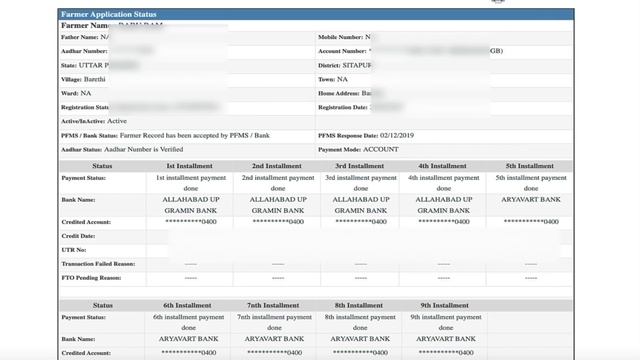Click the '1st Installment' column header

click(x=189, y=166)
